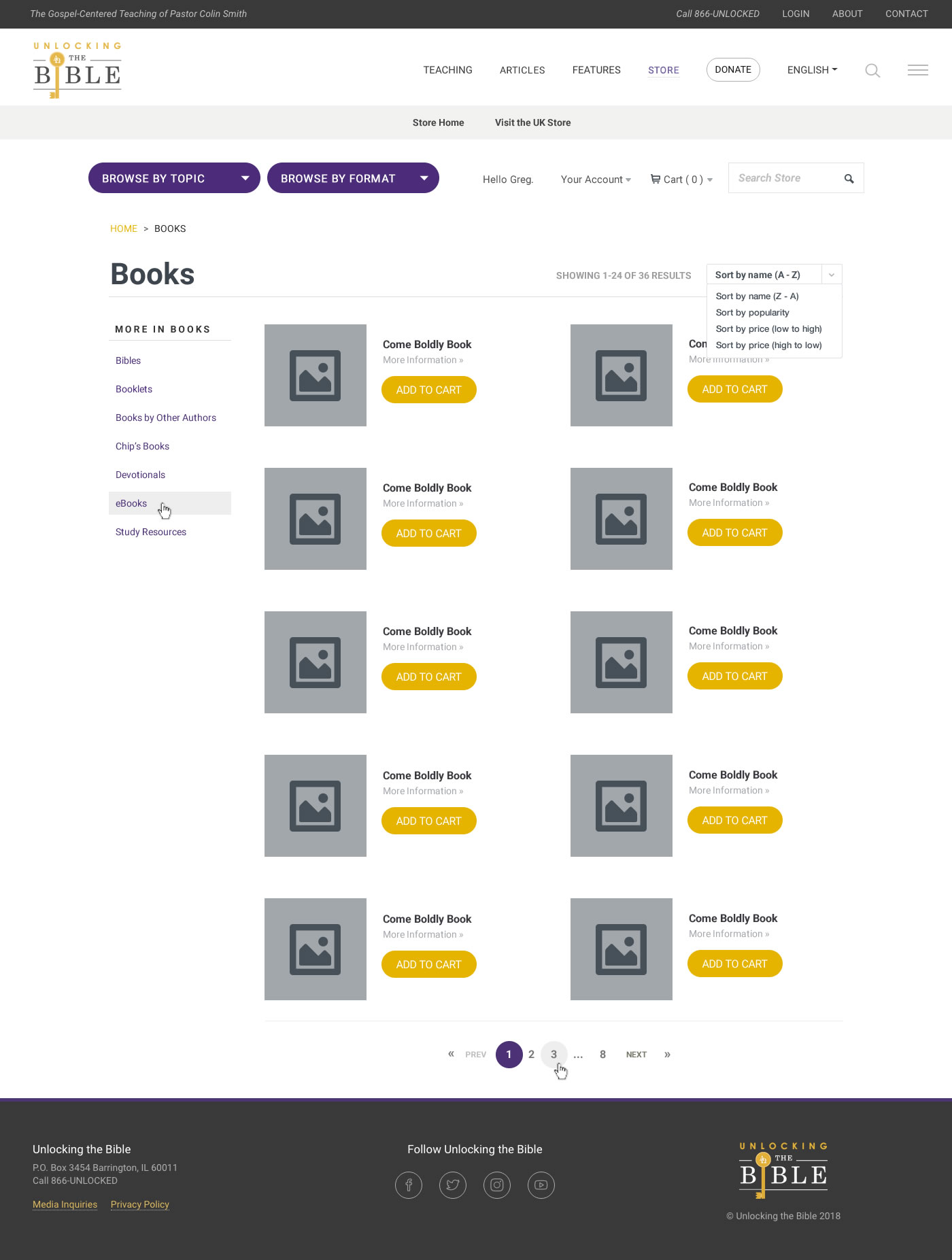Click the Unlocking the Bible header logo
This screenshot has height=1260, width=952.
78,70
